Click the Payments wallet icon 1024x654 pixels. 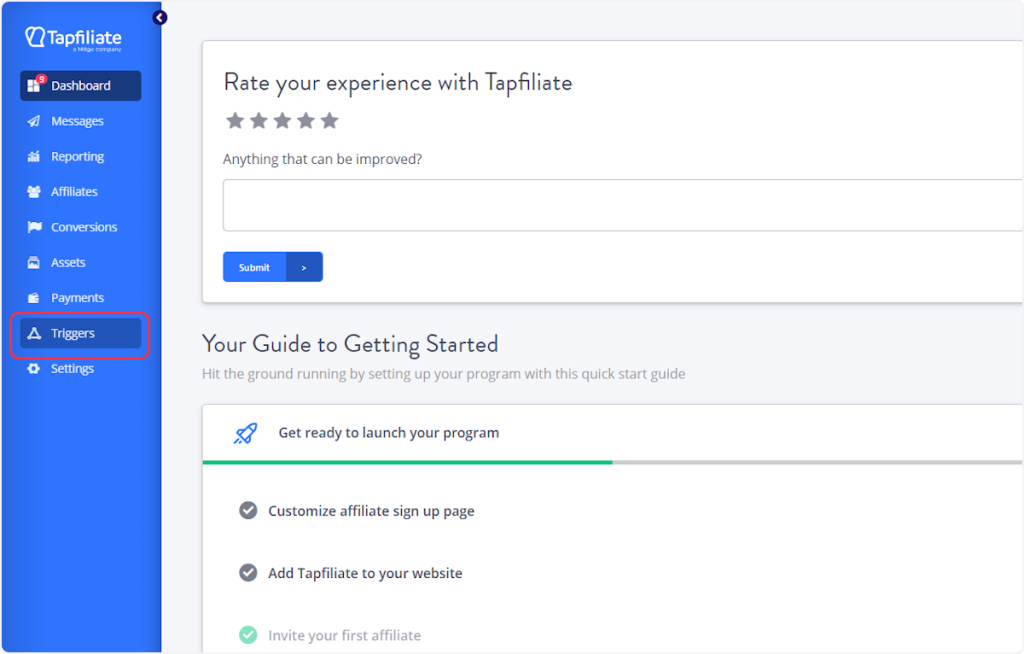34,298
